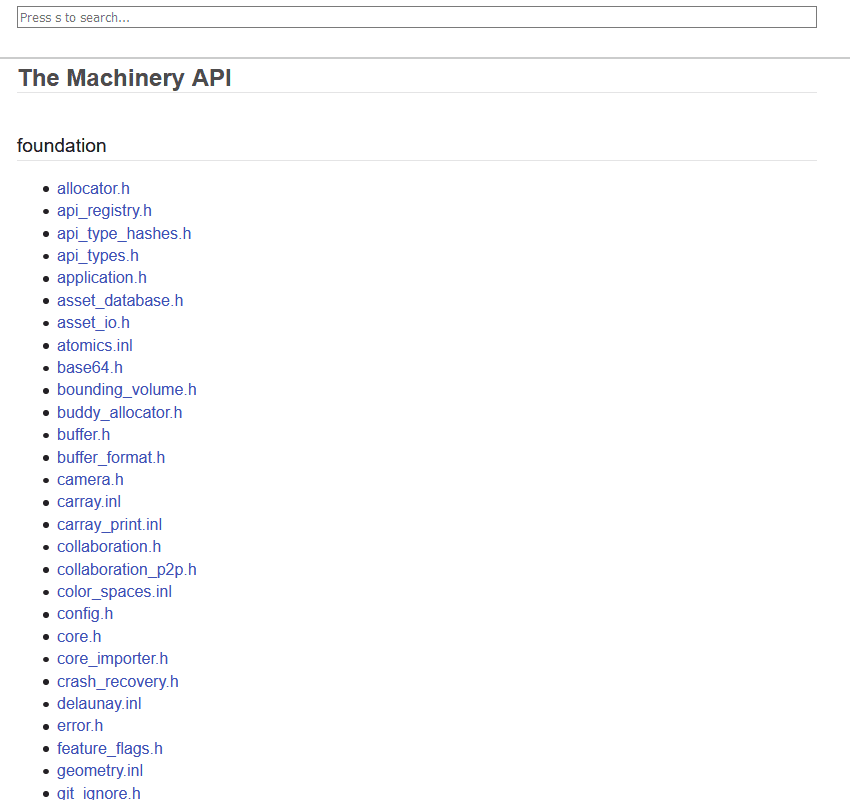Open collaboration_p2p.h link
850x800 pixels.
(x=127, y=570)
